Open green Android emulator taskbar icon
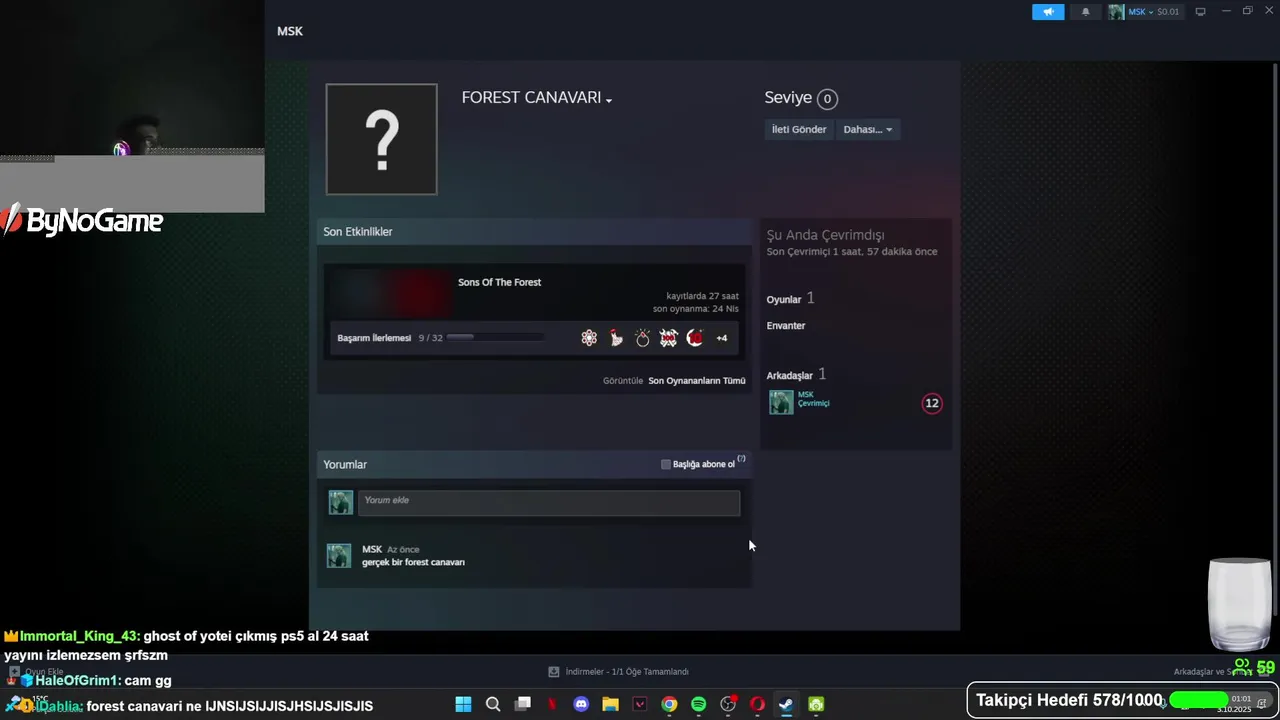 (816, 704)
